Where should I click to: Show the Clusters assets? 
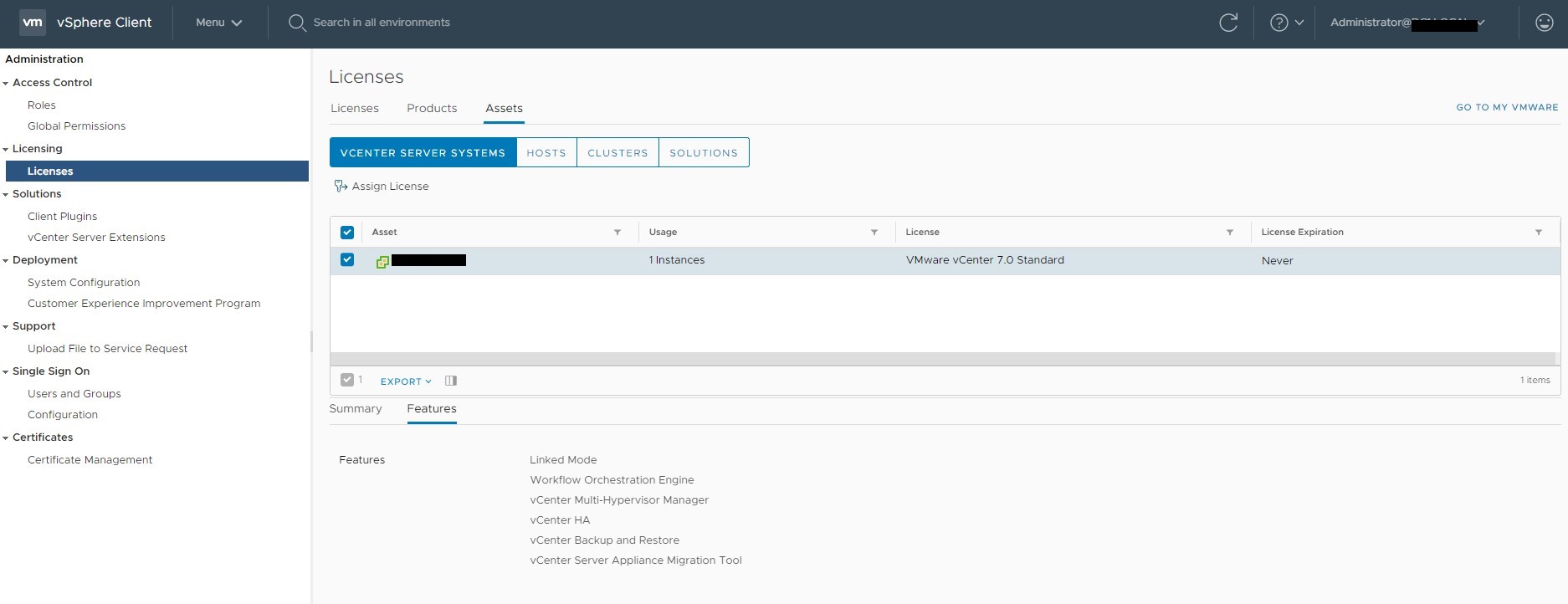click(617, 152)
